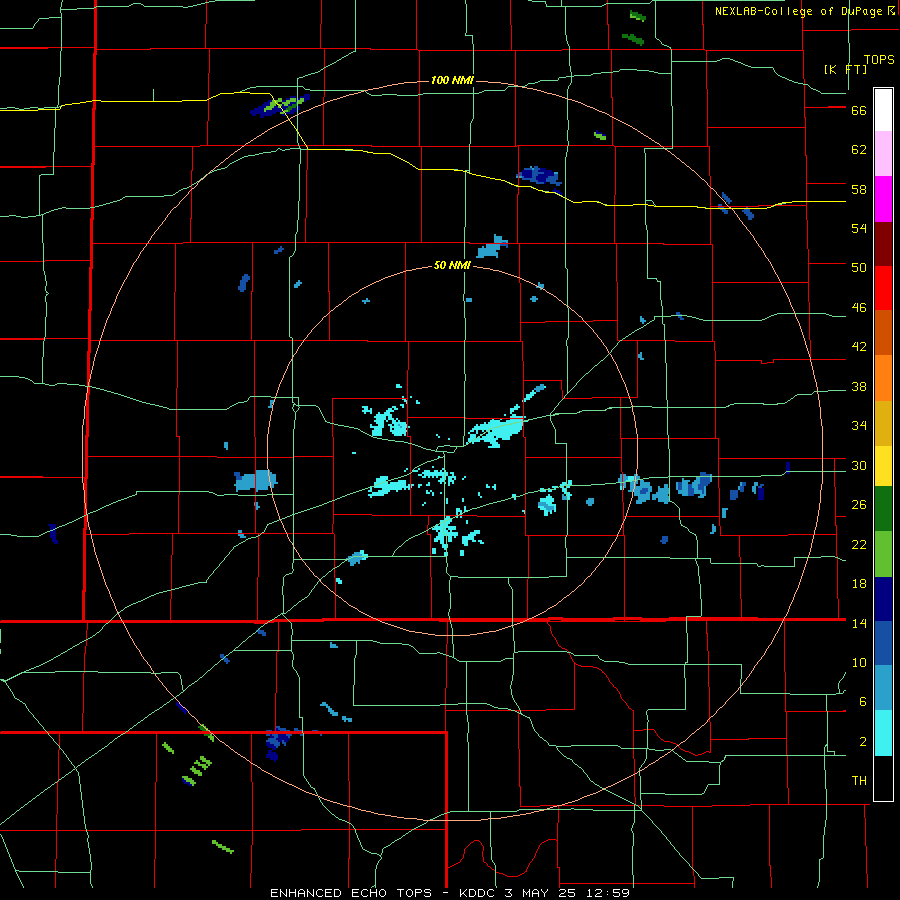Select the cyan legend color block
This screenshot has width=900, height=900.
883,733
